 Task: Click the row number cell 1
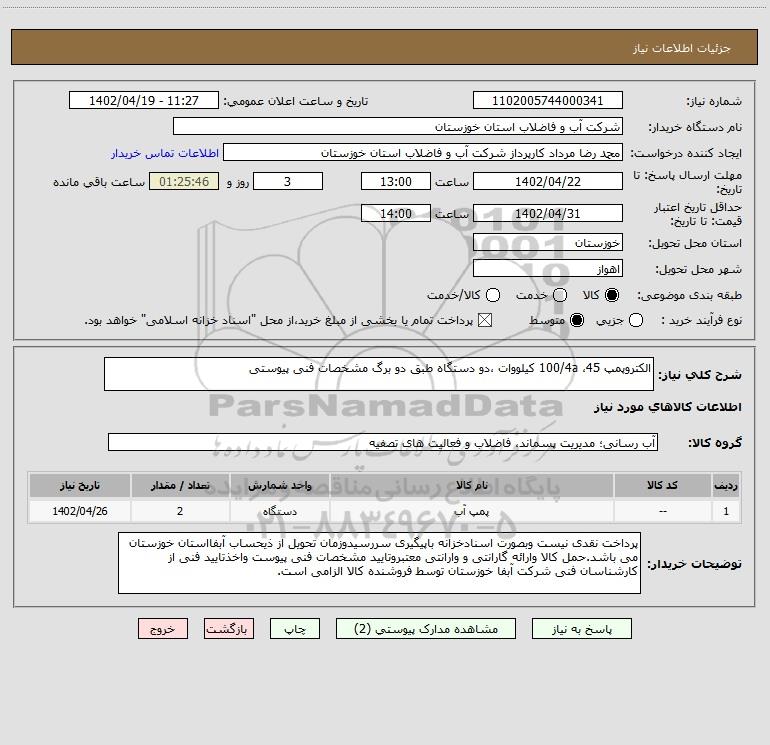click(x=726, y=511)
